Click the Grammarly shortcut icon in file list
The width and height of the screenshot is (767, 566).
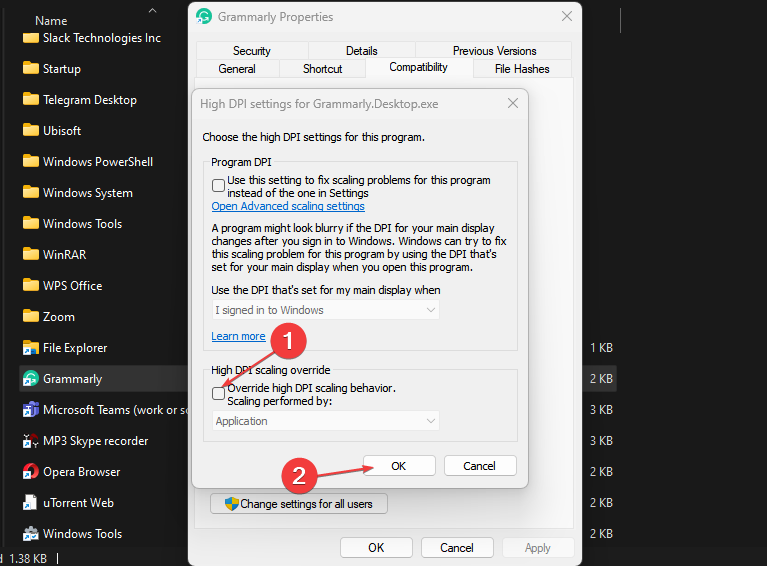[x=30, y=379]
